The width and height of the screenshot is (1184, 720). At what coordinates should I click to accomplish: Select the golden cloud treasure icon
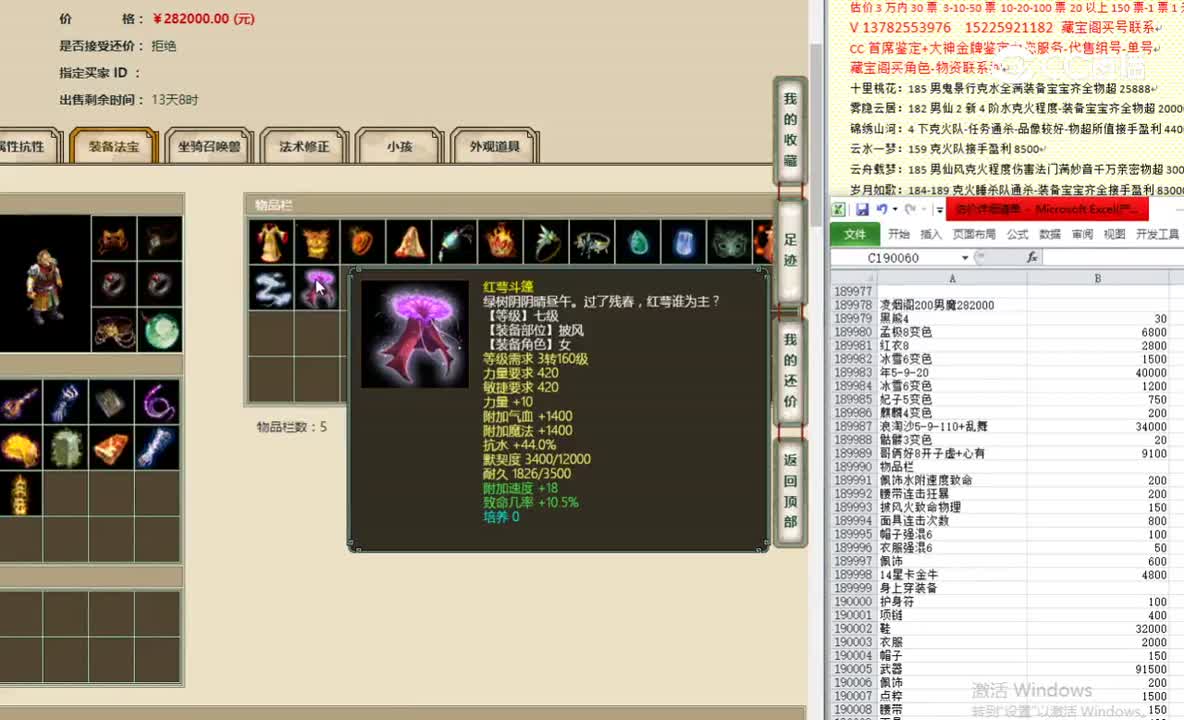[x=20, y=448]
